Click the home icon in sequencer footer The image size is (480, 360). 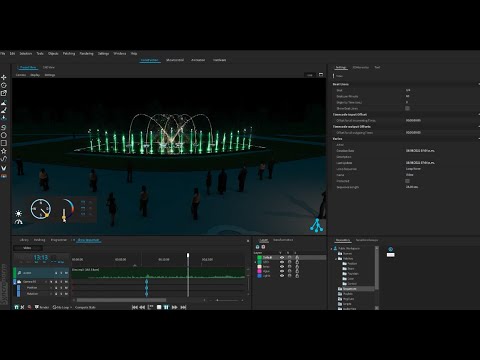(16, 307)
